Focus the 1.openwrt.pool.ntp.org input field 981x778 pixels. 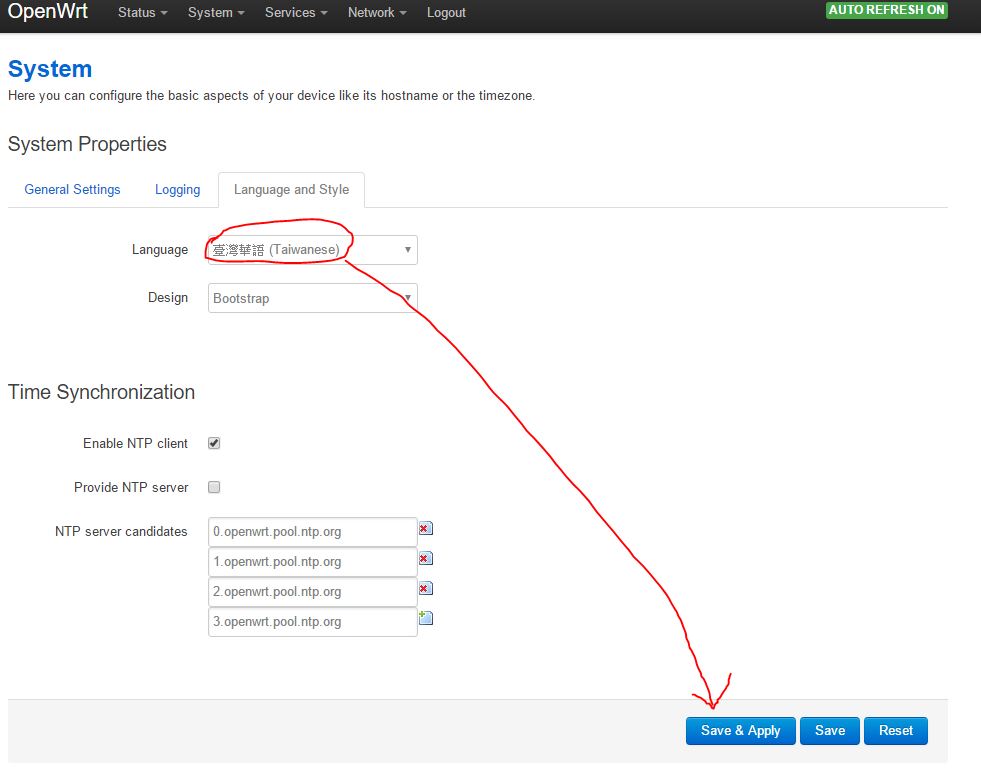(313, 562)
